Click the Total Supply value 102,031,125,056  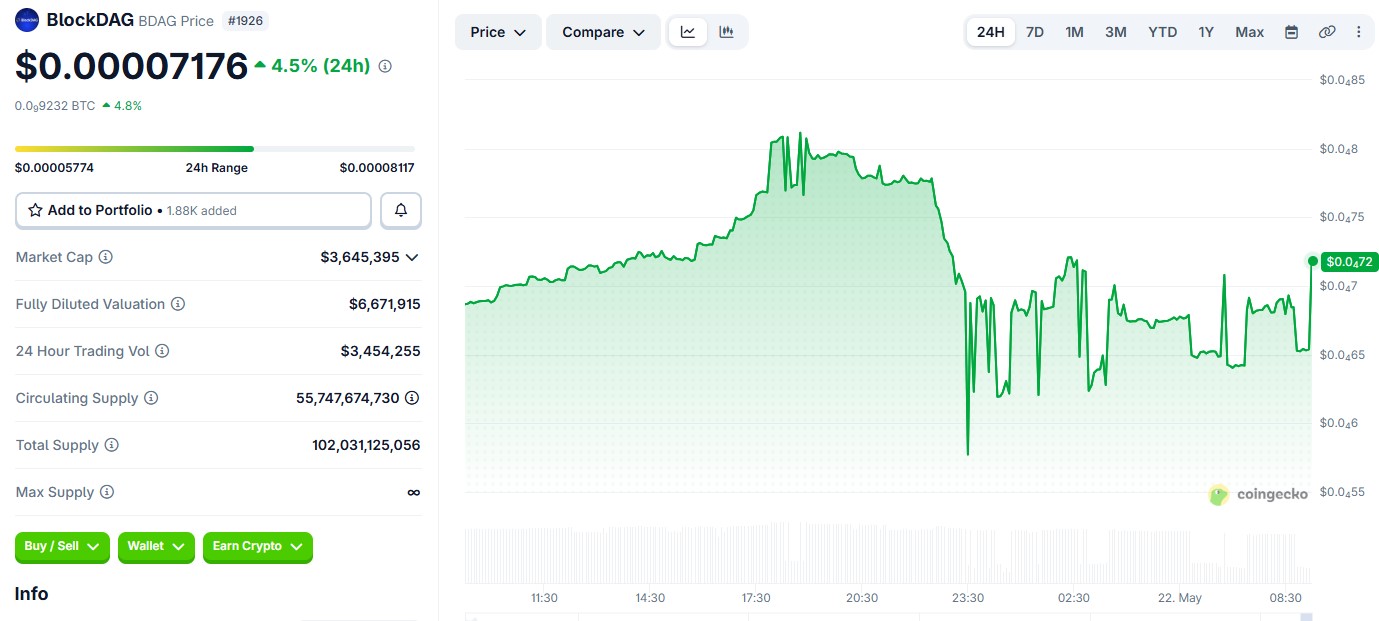tap(366, 445)
